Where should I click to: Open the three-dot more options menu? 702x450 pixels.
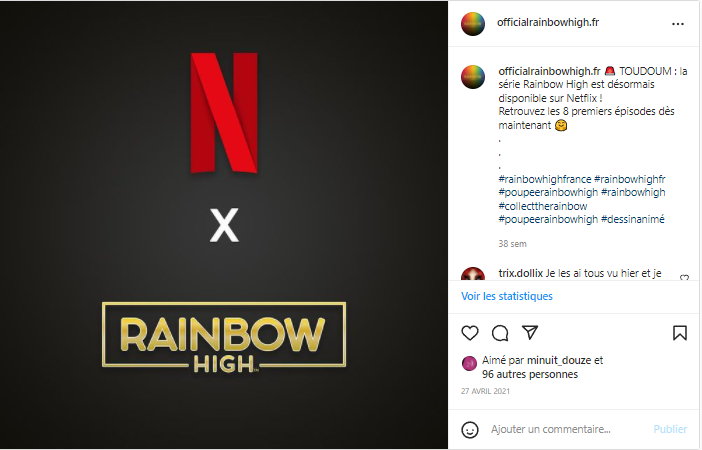(x=678, y=24)
